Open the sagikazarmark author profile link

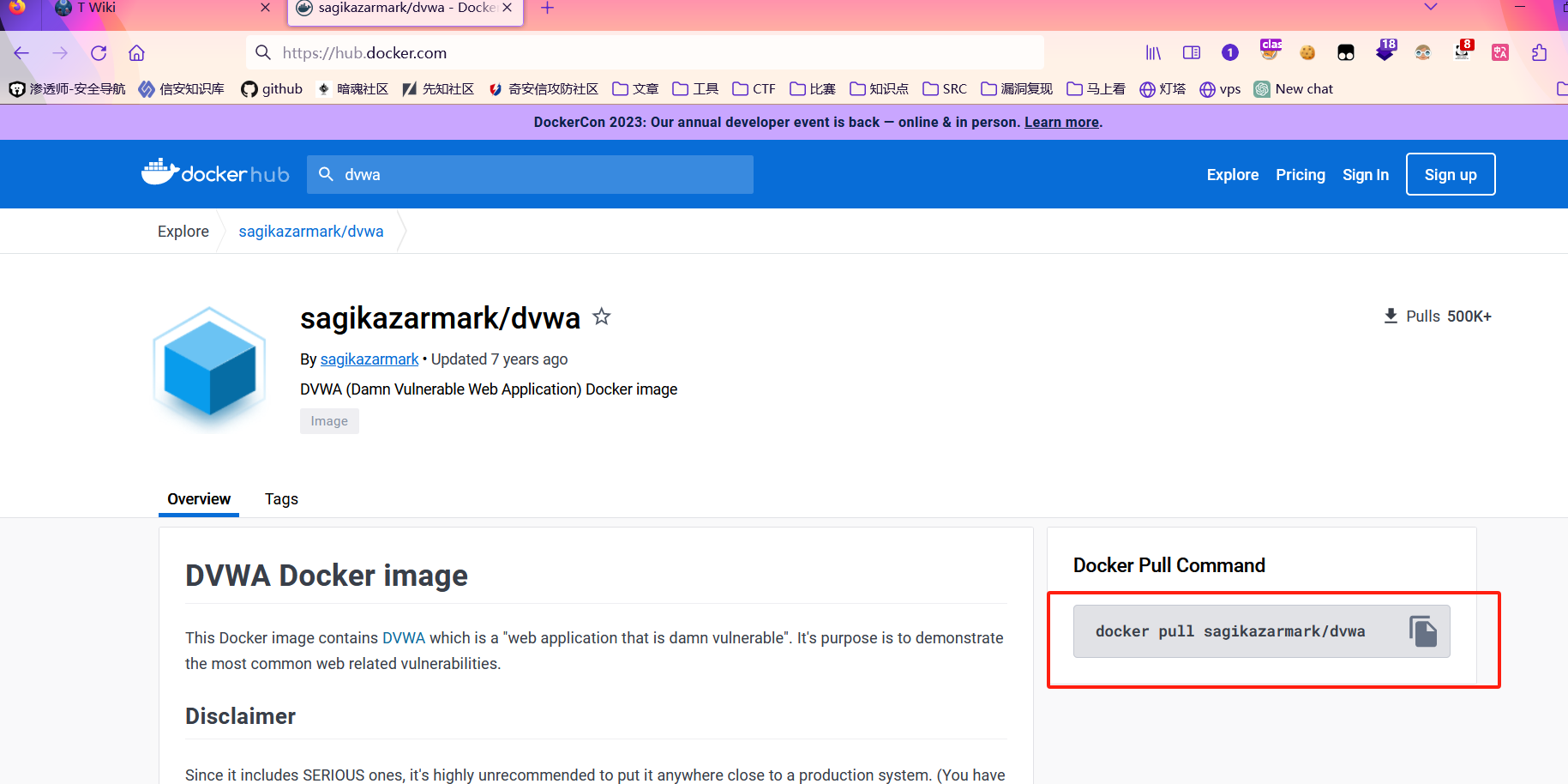[x=369, y=359]
